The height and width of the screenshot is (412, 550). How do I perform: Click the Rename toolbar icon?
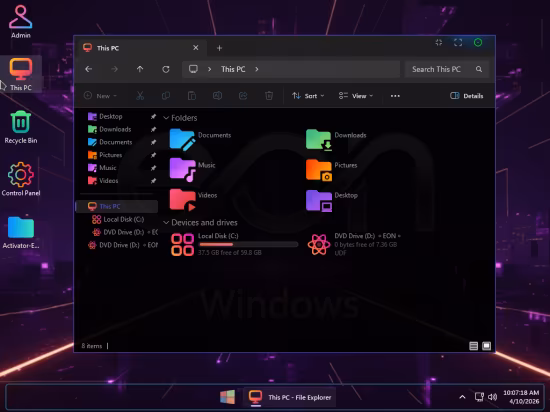tap(217, 95)
